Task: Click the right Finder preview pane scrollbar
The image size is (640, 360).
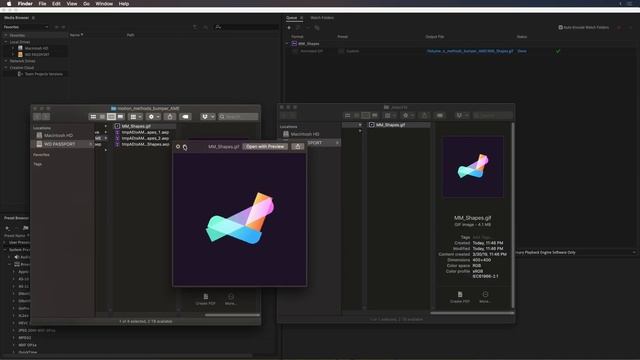Action: pyautogui.click(x=513, y=216)
